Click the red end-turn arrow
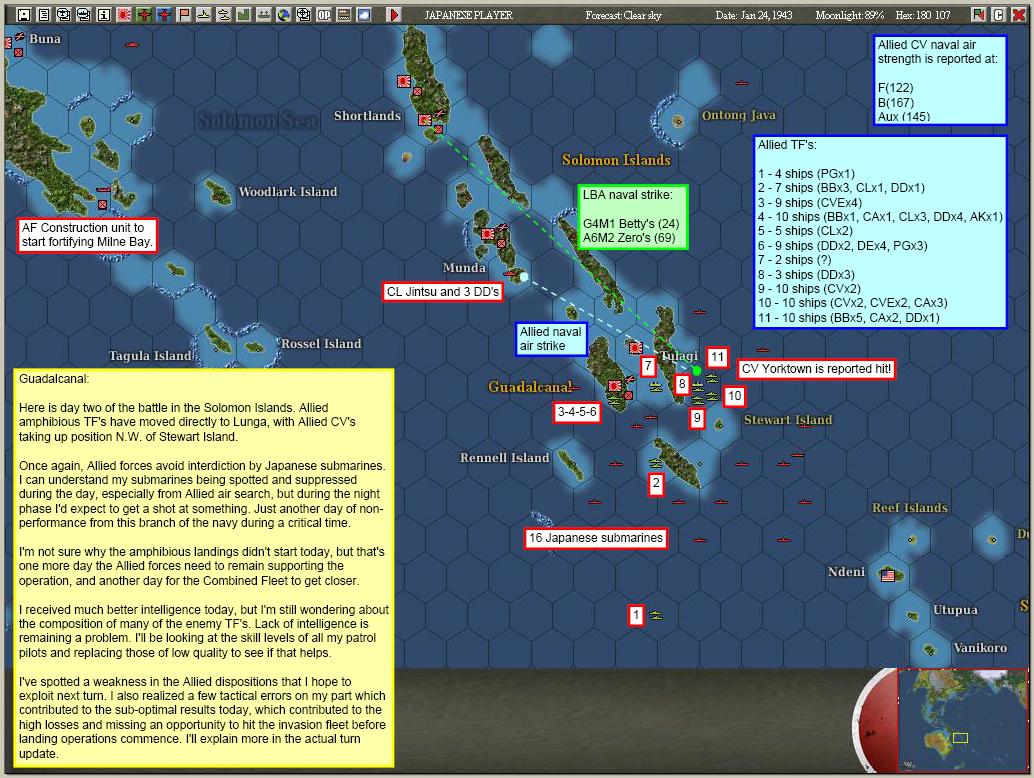 click(x=394, y=15)
